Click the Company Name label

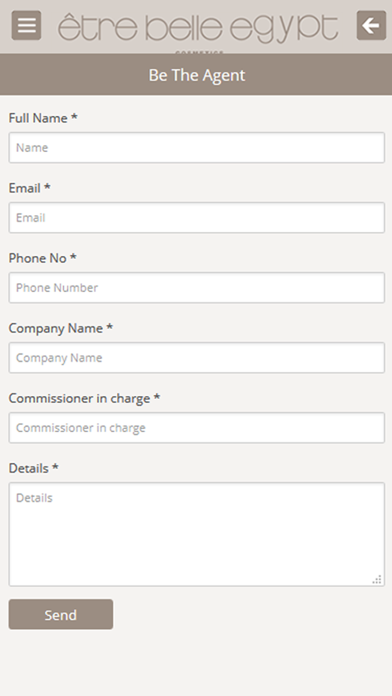tap(61, 328)
